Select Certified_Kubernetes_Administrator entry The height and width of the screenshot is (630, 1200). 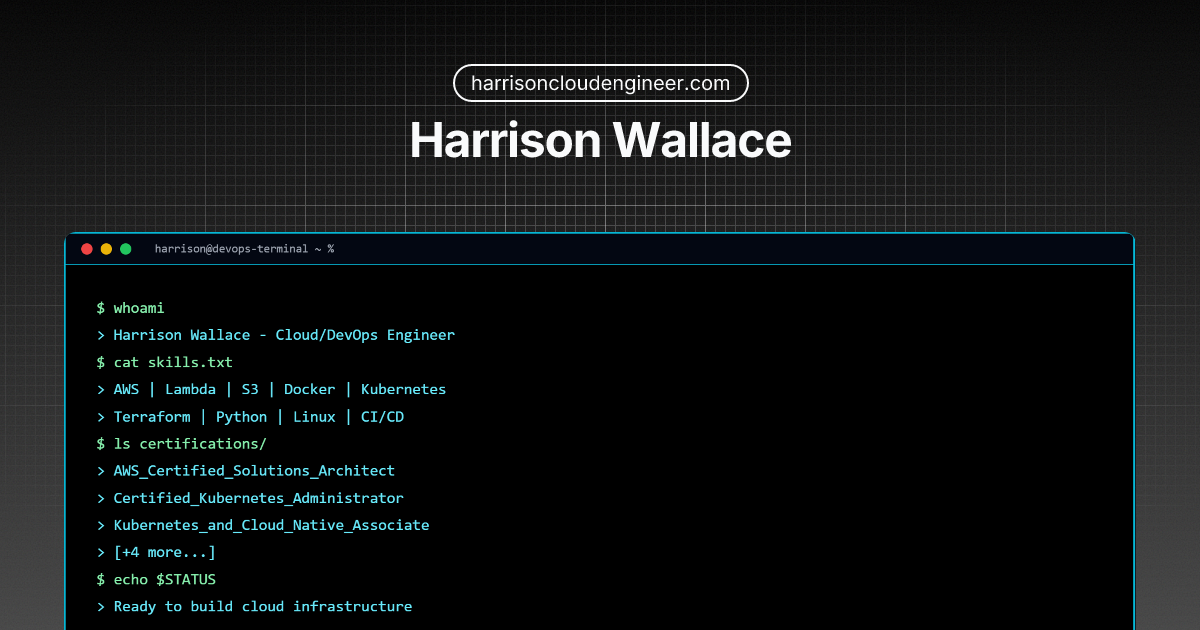pos(250,498)
